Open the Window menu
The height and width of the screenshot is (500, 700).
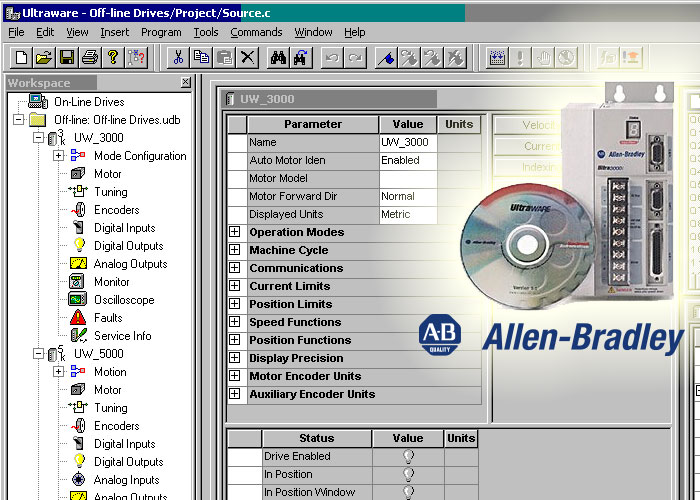coord(313,32)
